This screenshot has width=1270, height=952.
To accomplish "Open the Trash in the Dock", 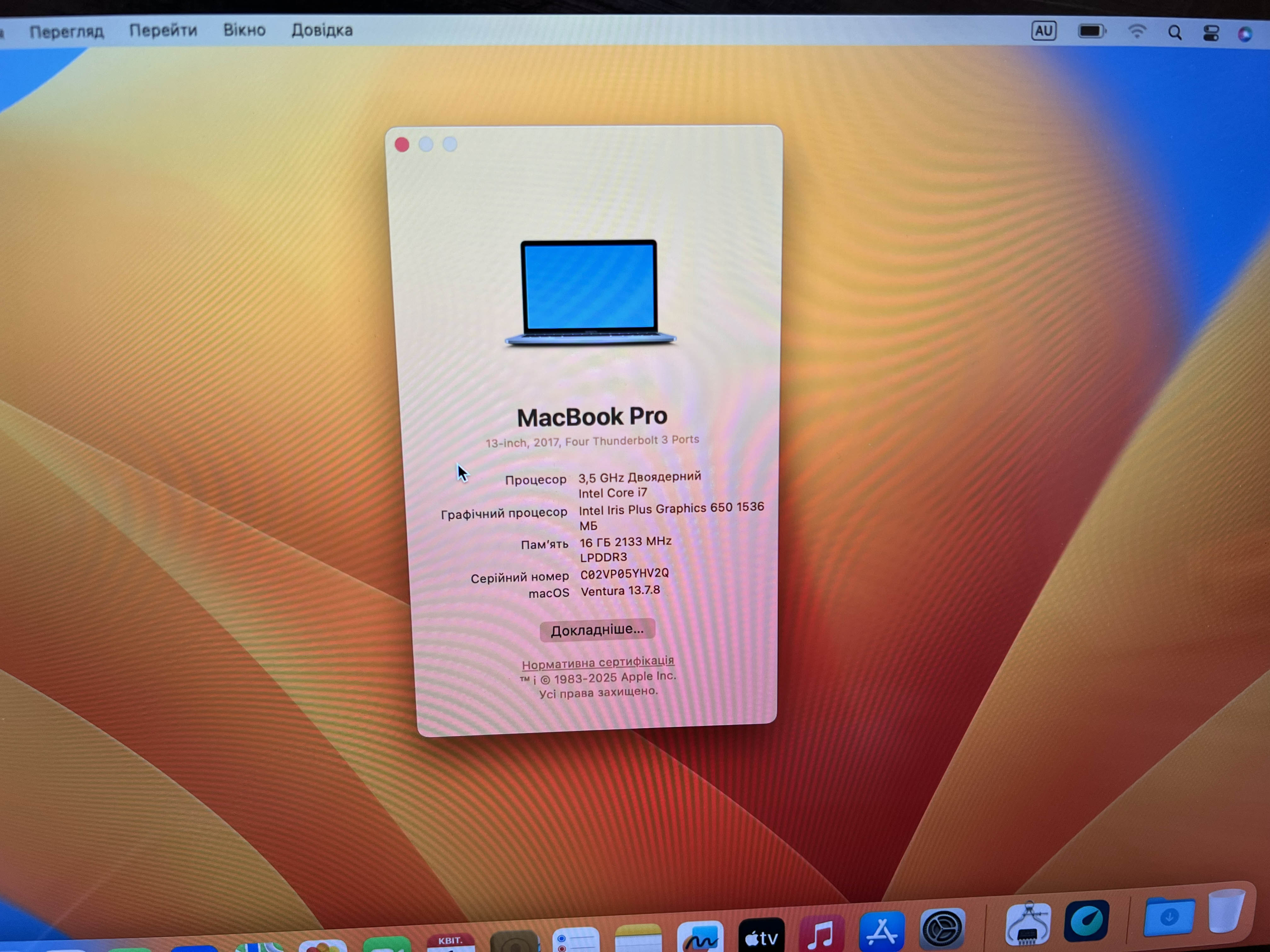I will (x=1226, y=911).
